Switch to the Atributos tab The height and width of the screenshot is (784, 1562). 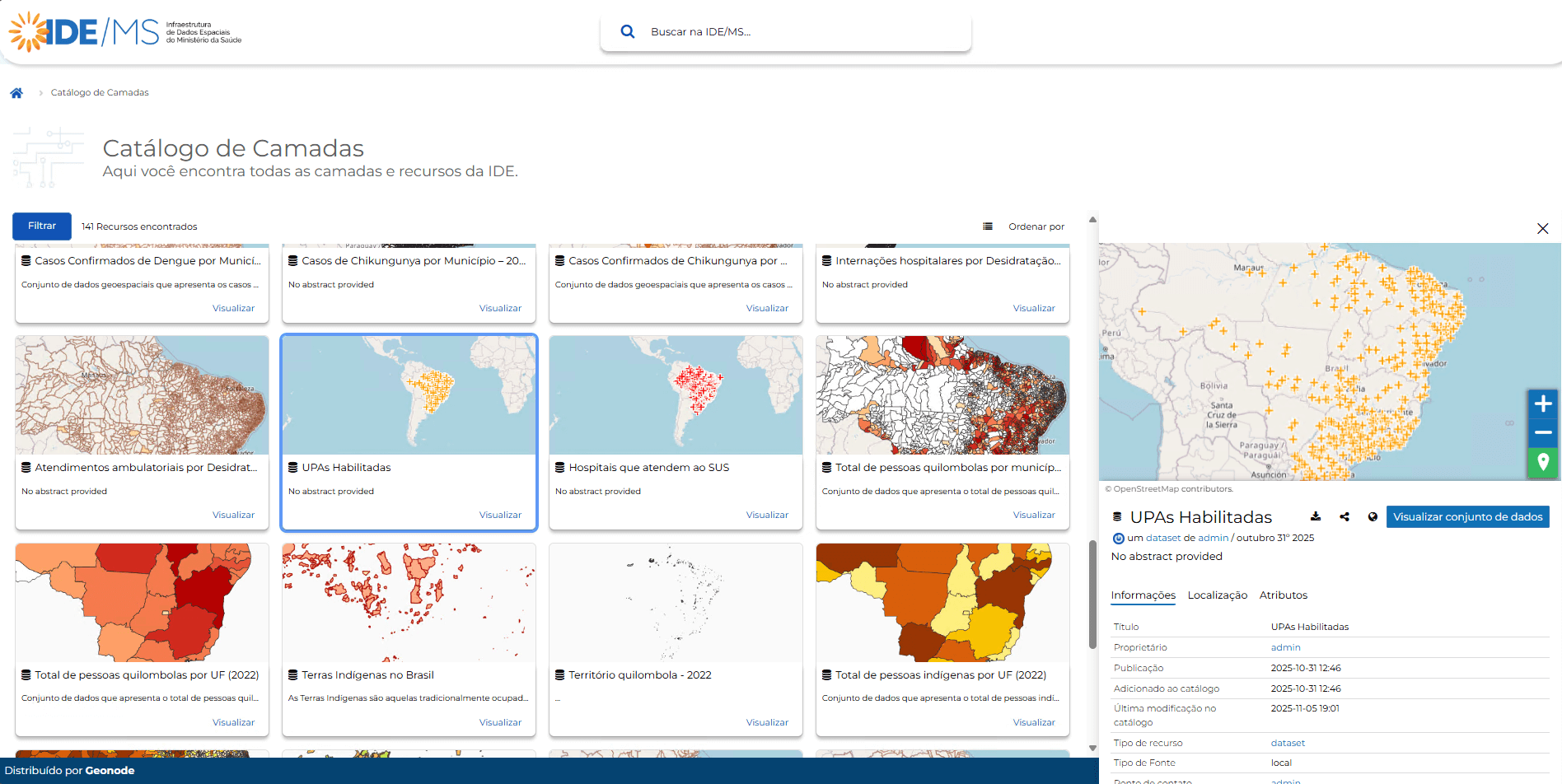click(1283, 595)
